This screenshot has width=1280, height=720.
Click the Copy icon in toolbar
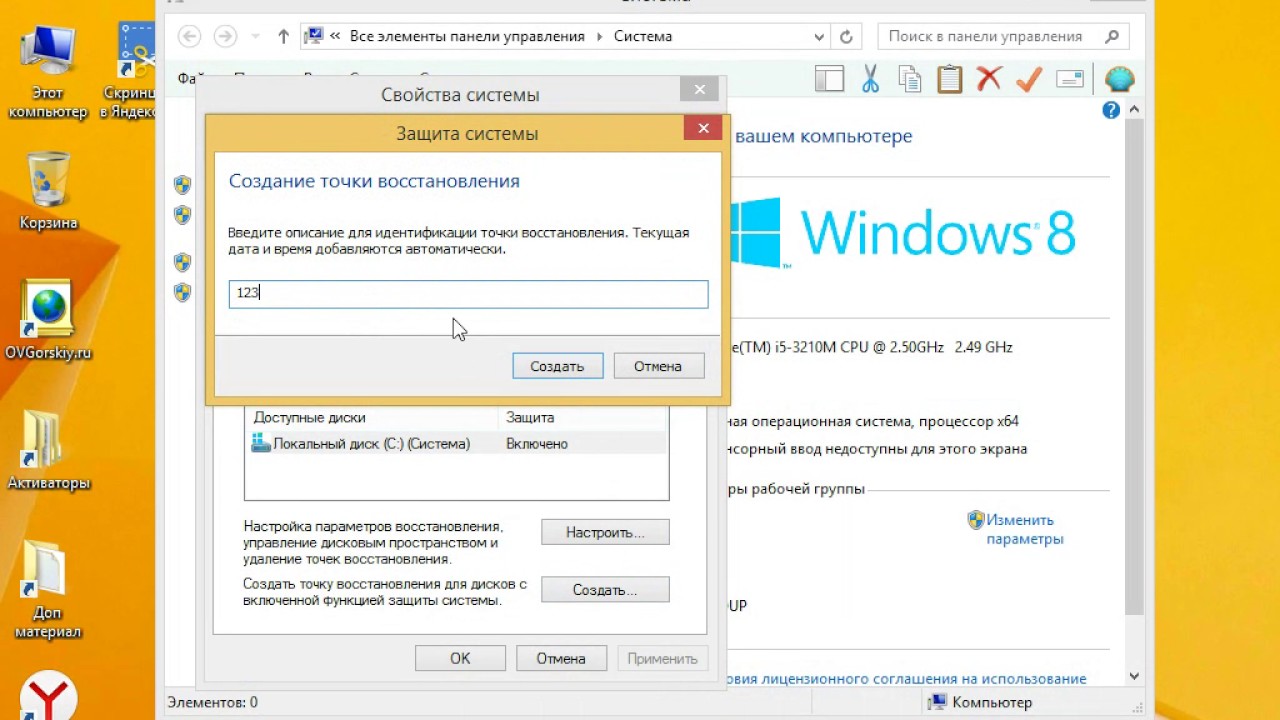909,79
